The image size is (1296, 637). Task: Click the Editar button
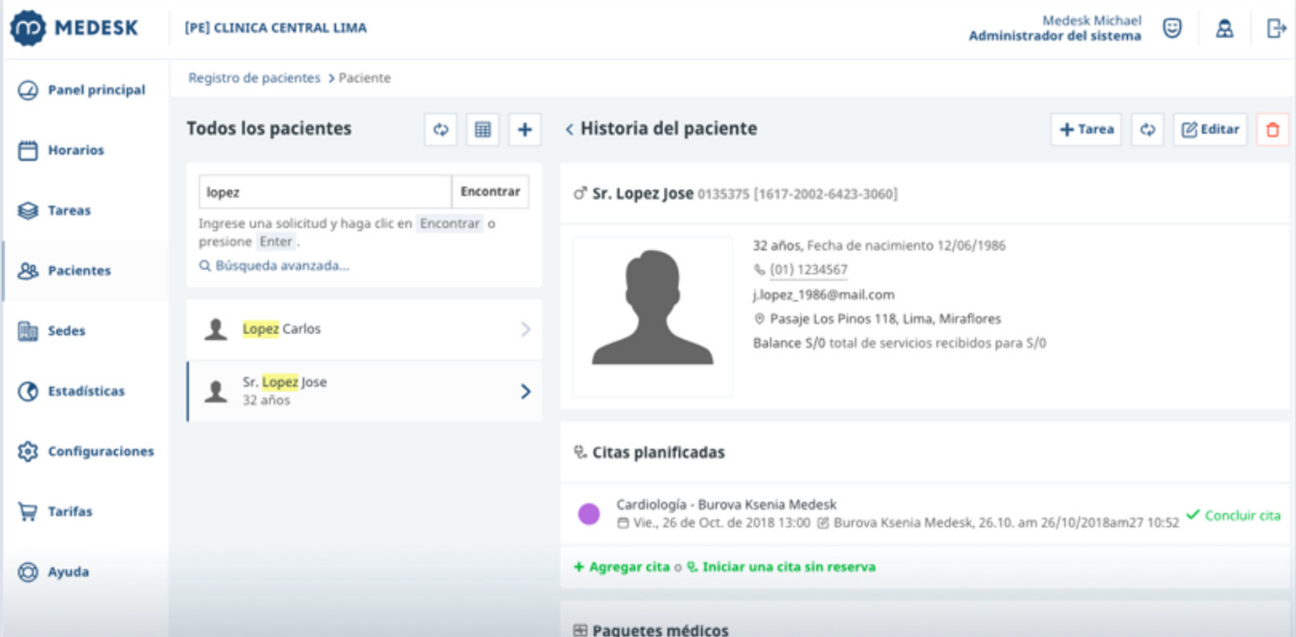[1210, 129]
